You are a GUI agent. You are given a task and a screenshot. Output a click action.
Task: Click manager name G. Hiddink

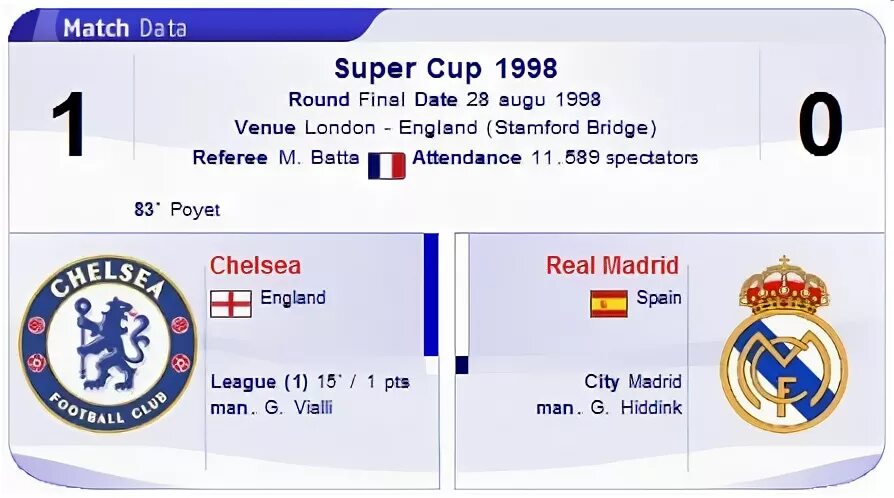click(x=636, y=408)
